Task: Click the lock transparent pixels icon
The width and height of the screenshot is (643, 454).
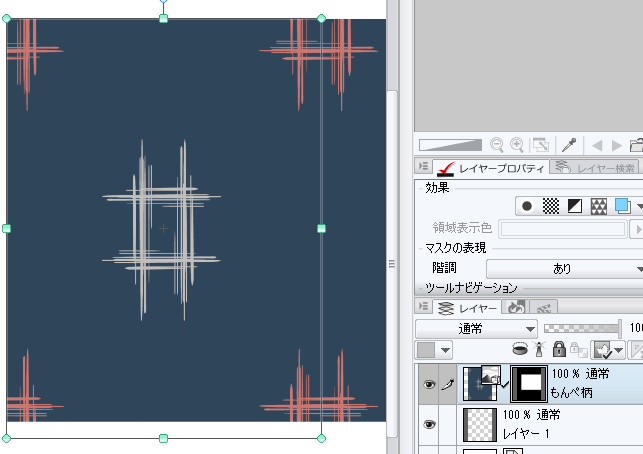Action: pos(579,350)
